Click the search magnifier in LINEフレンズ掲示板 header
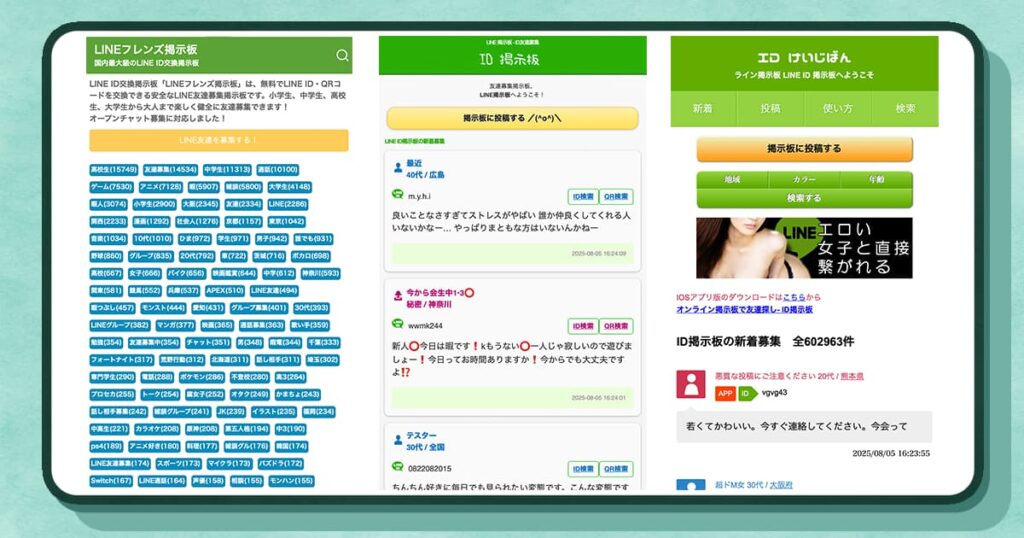Screen dimensions: 1024x538 coord(342,56)
